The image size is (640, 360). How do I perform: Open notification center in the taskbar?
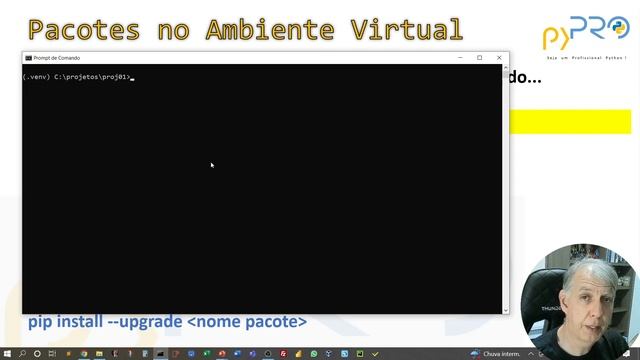click(627, 354)
